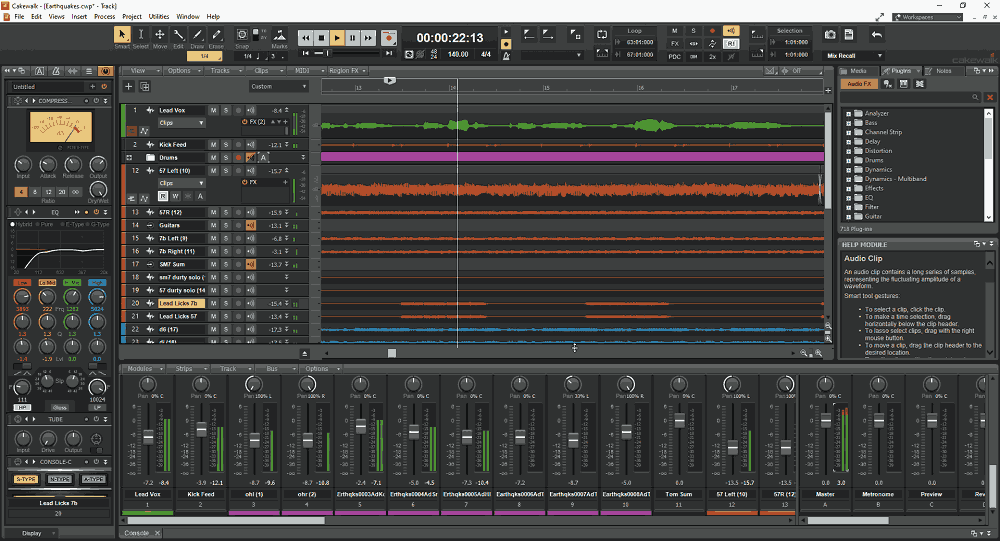Switch to the Notes browser tab
Viewport: 1000px width, 541px height.
pyautogui.click(x=943, y=71)
